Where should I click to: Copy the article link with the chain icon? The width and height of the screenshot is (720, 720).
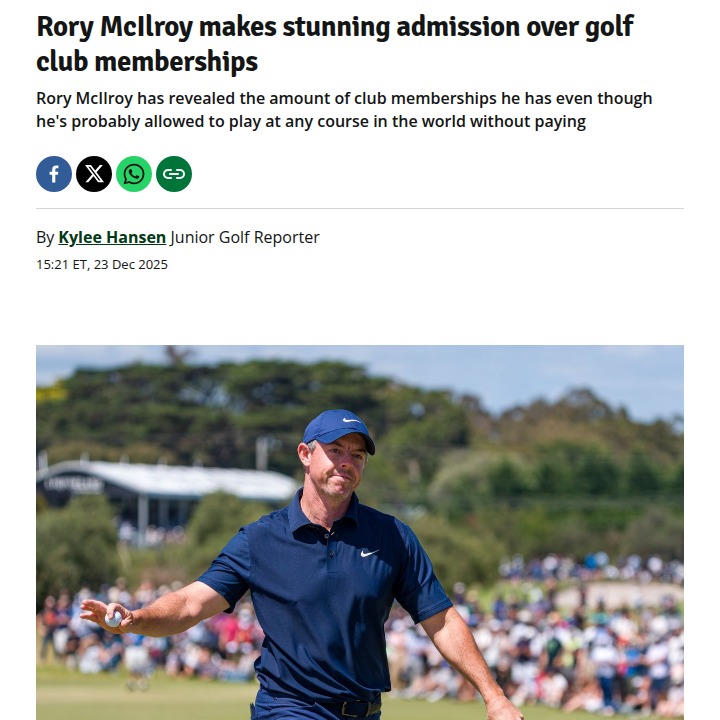click(174, 174)
